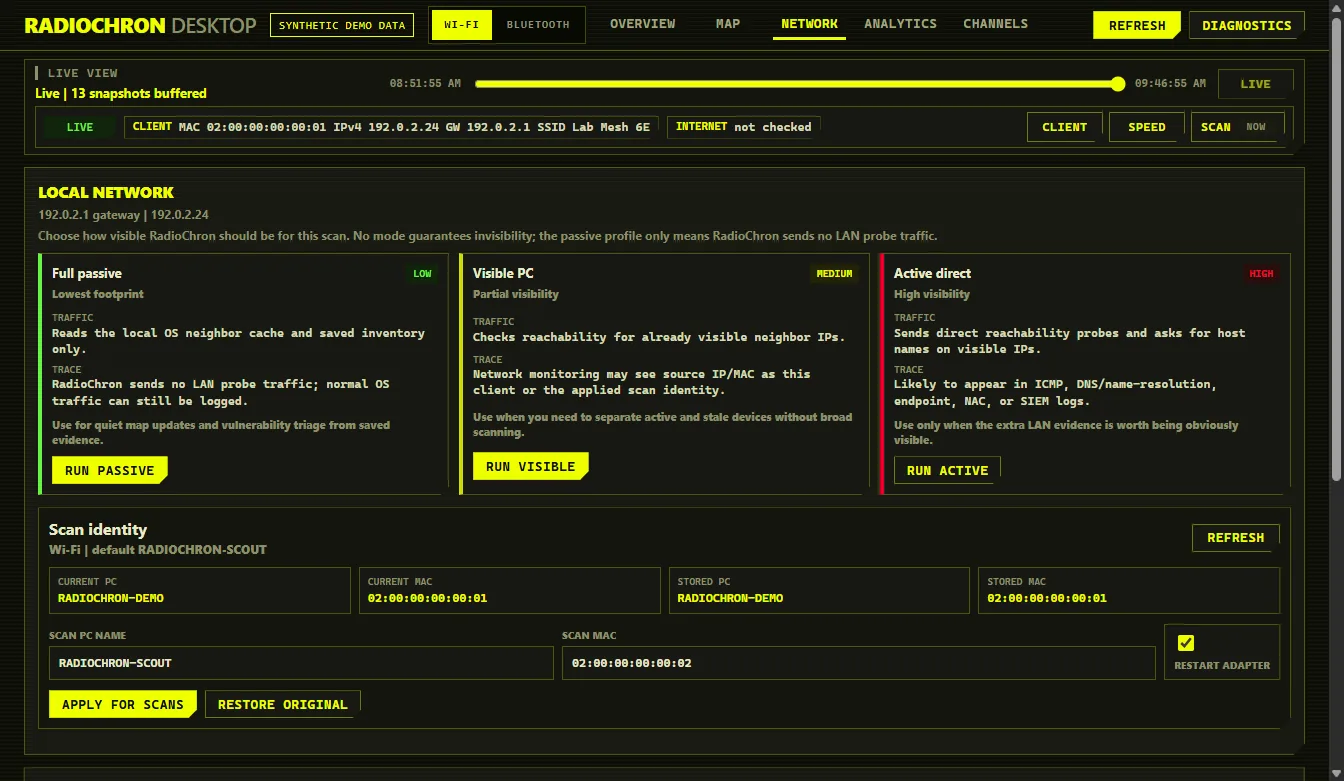Focus the Scan PC Name field

301,663
